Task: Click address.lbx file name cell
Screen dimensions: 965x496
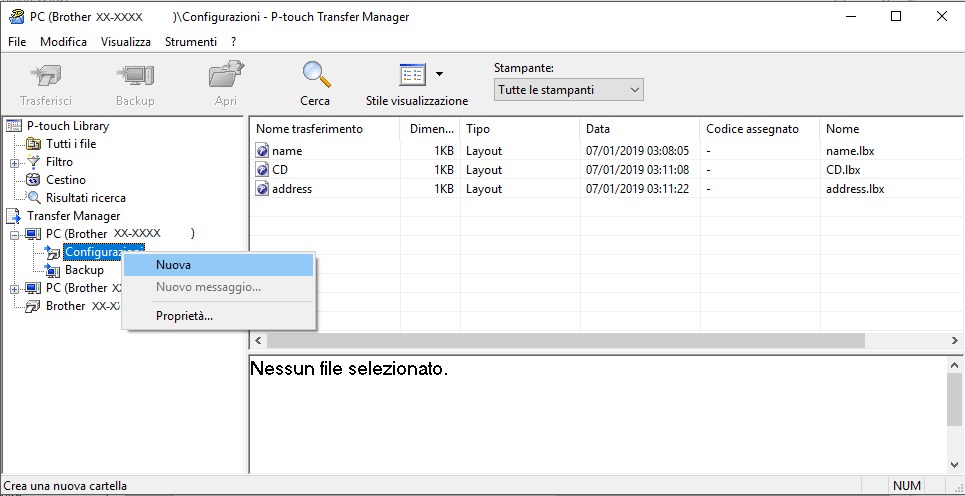Action: pos(855,189)
